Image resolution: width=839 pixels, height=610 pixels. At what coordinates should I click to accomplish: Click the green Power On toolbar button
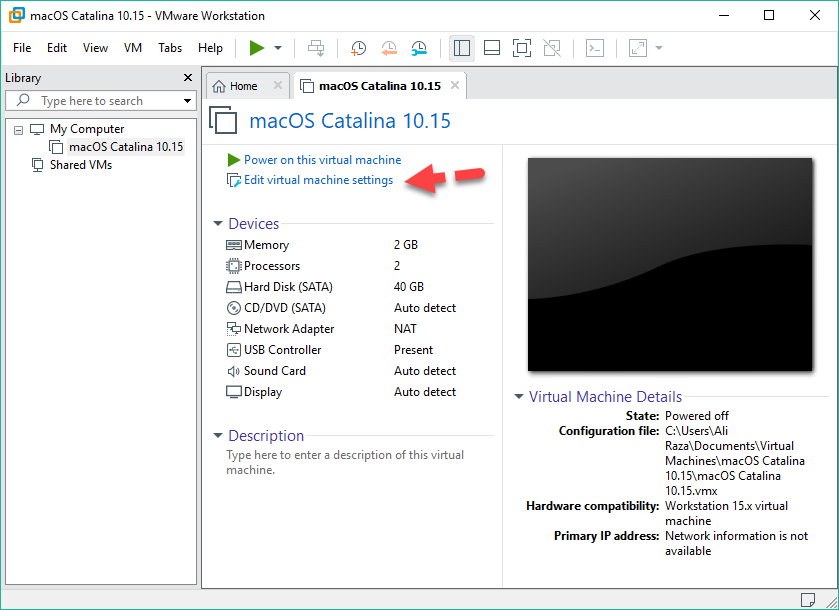257,48
